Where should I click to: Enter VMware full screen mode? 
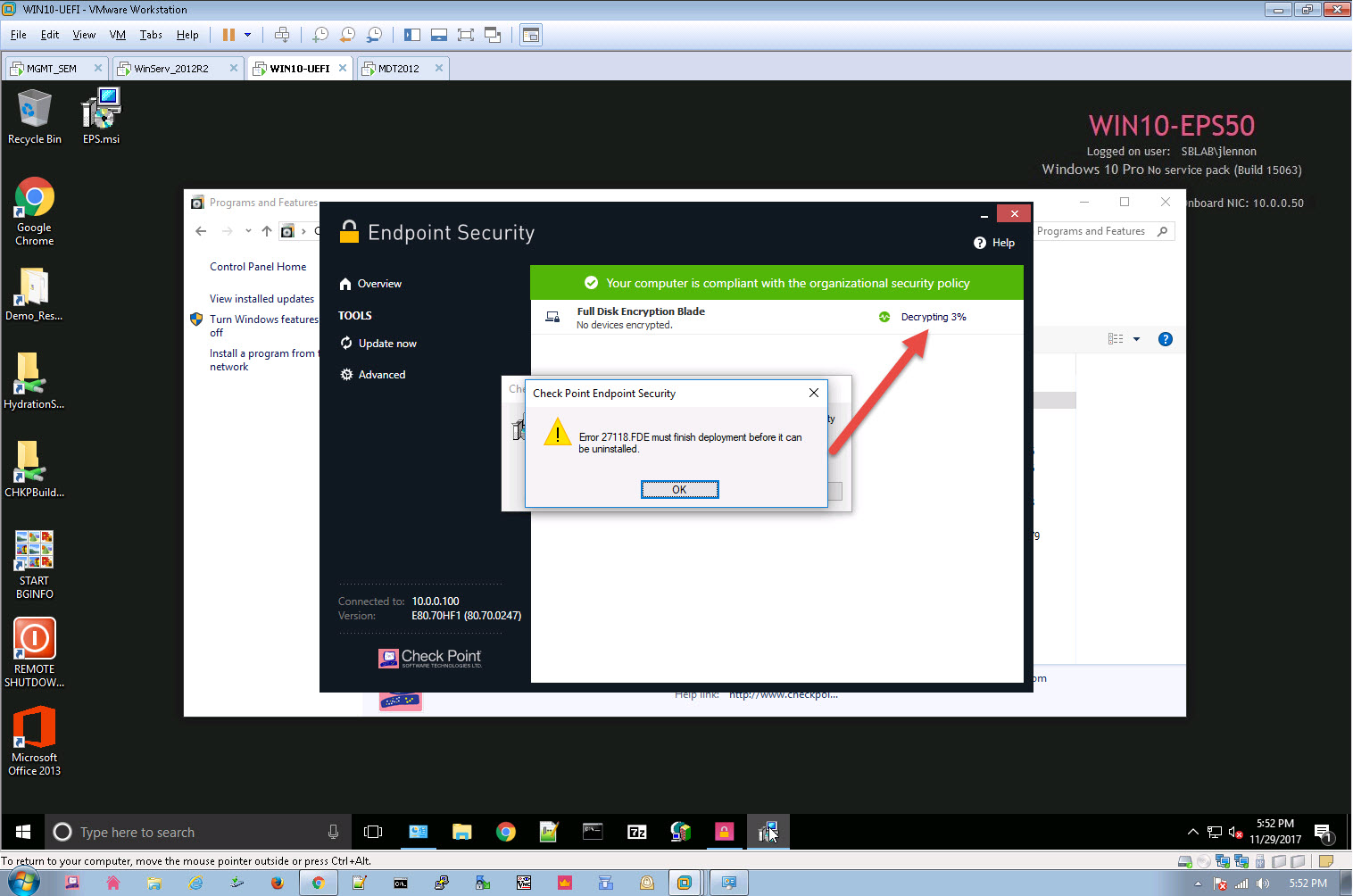(x=465, y=35)
